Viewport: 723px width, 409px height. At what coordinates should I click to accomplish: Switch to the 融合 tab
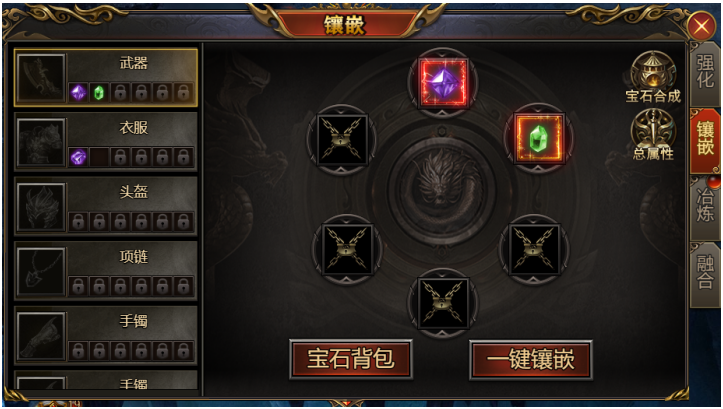[x=705, y=273]
